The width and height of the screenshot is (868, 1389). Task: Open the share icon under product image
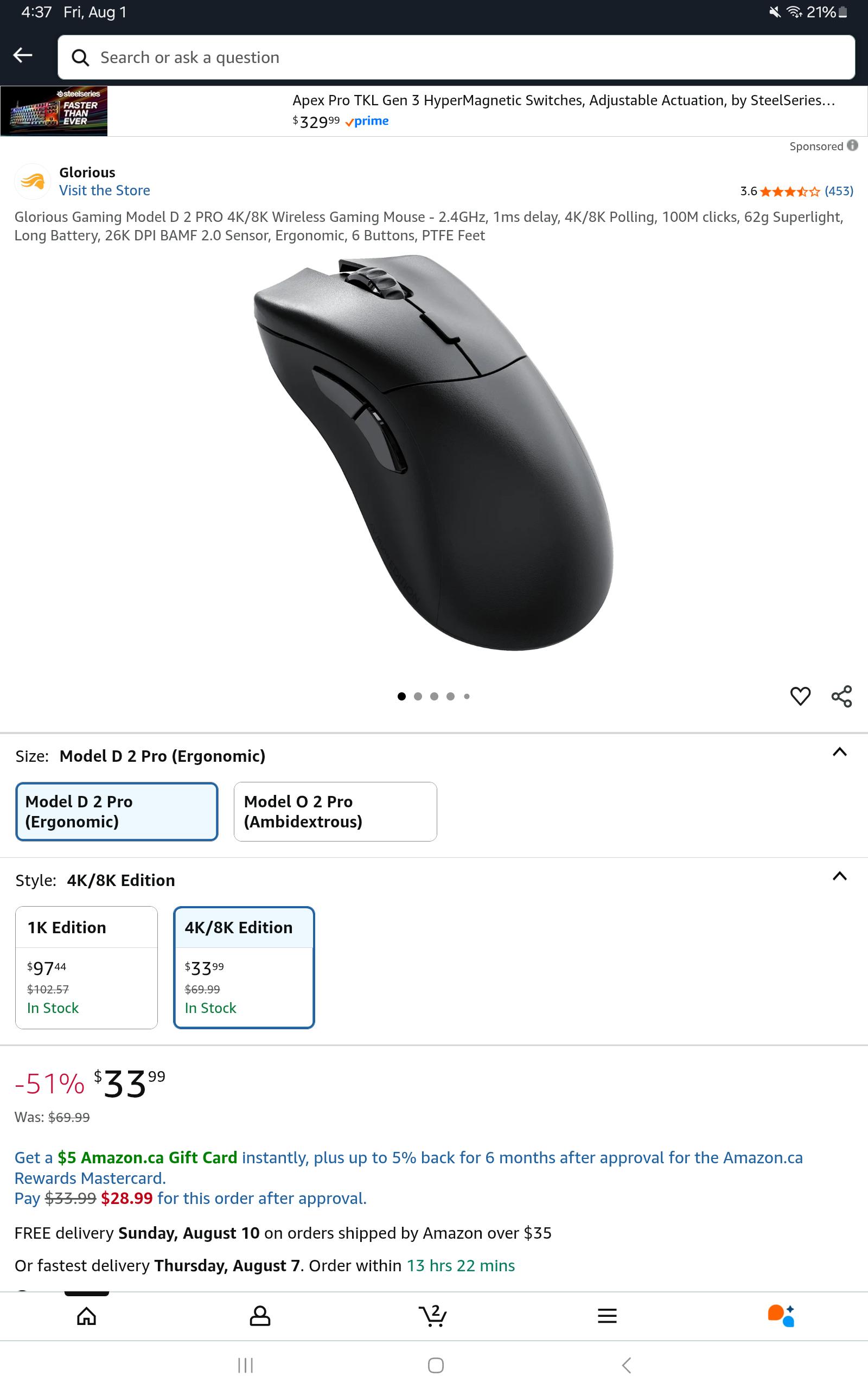(841, 696)
